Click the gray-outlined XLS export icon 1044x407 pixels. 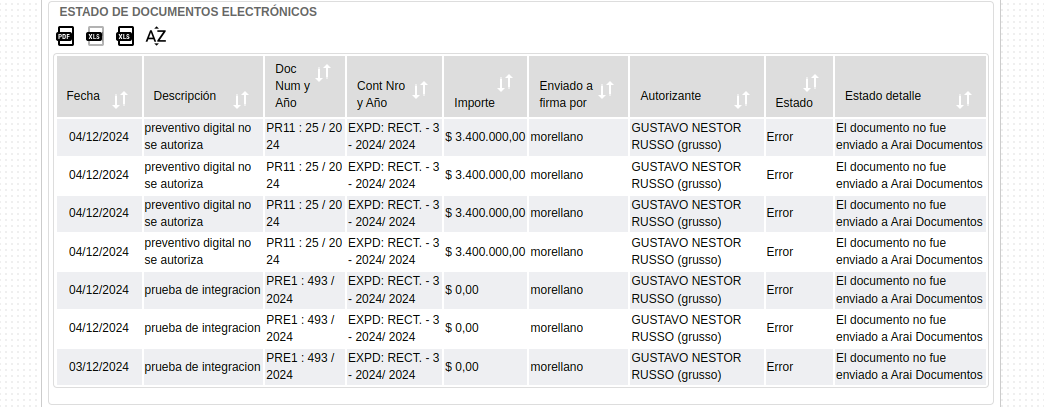95,36
